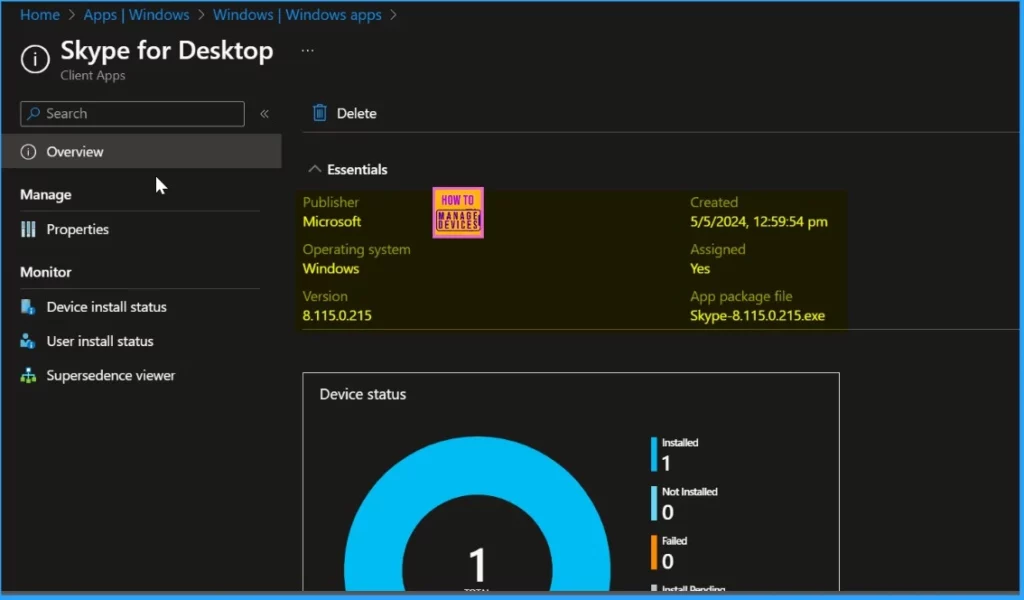This screenshot has height=600, width=1024.
Task: Click the trash can icon
Action: click(x=319, y=113)
